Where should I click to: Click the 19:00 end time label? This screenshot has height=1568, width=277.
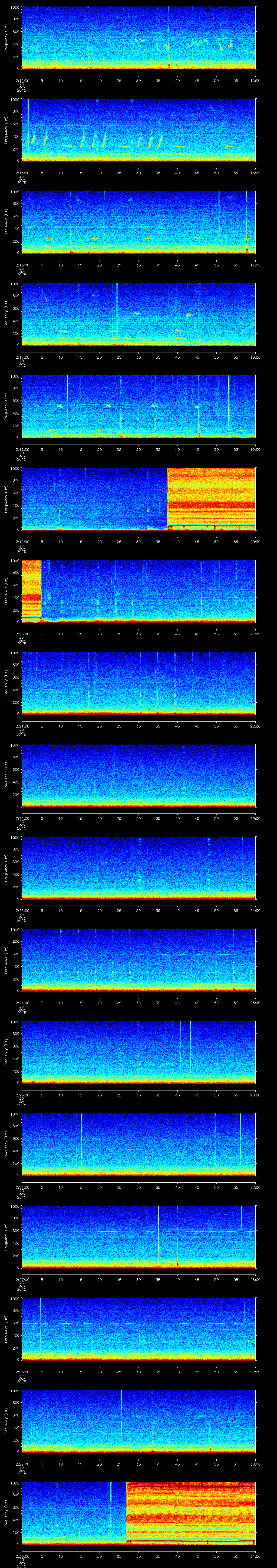click(256, 449)
